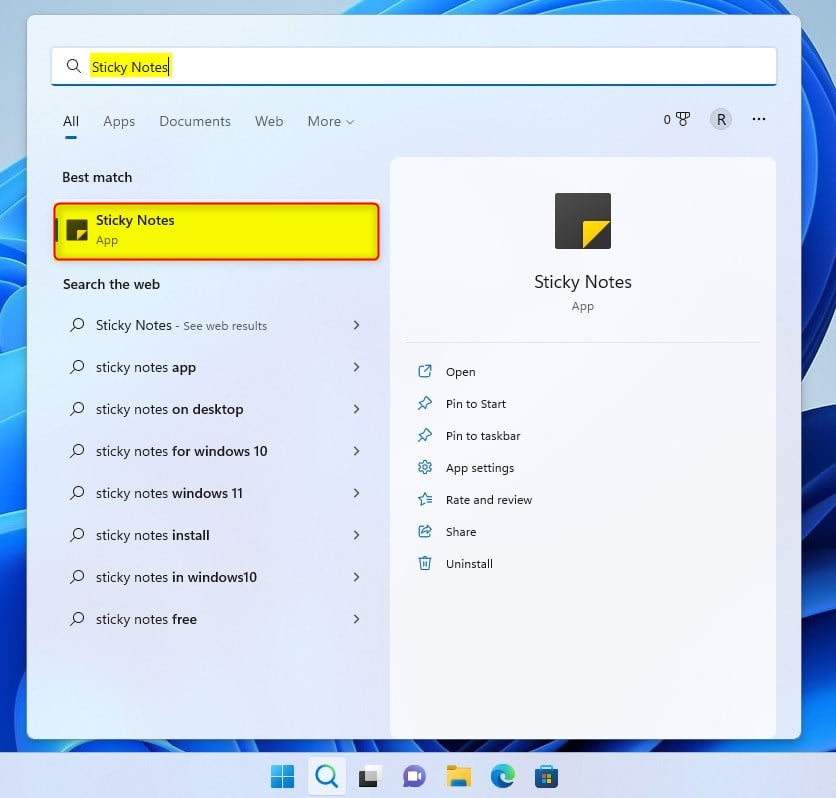836x798 pixels.
Task: Choose Pin to Start action
Action: (476, 404)
